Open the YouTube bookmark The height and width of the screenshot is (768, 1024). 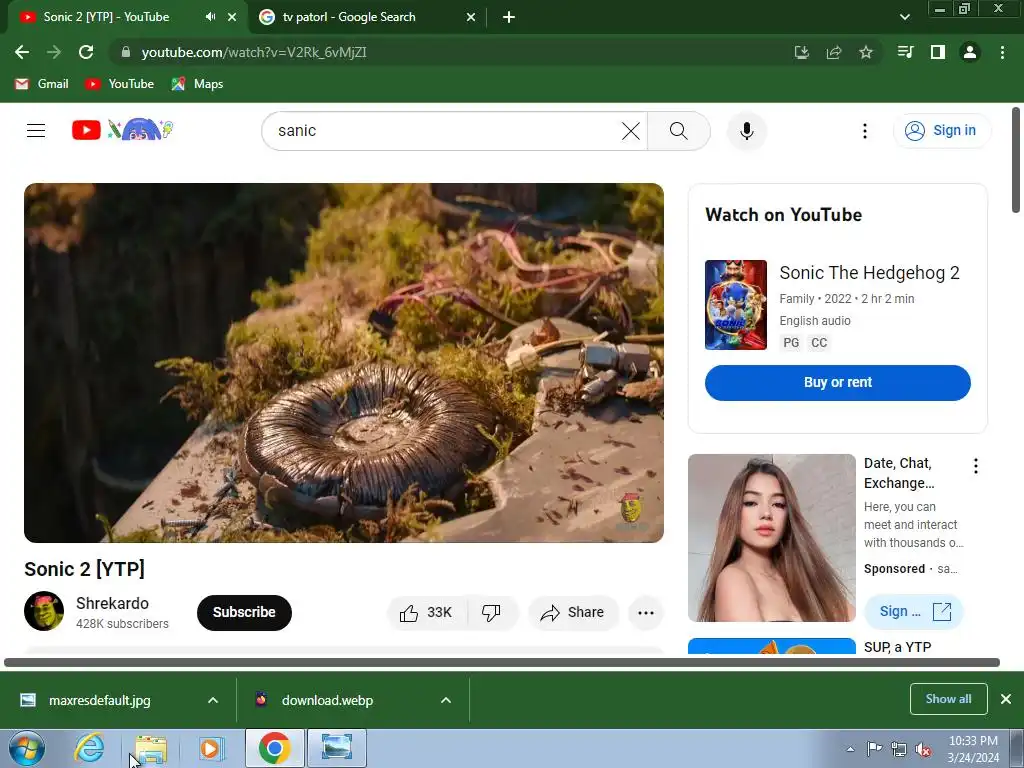click(x=120, y=84)
